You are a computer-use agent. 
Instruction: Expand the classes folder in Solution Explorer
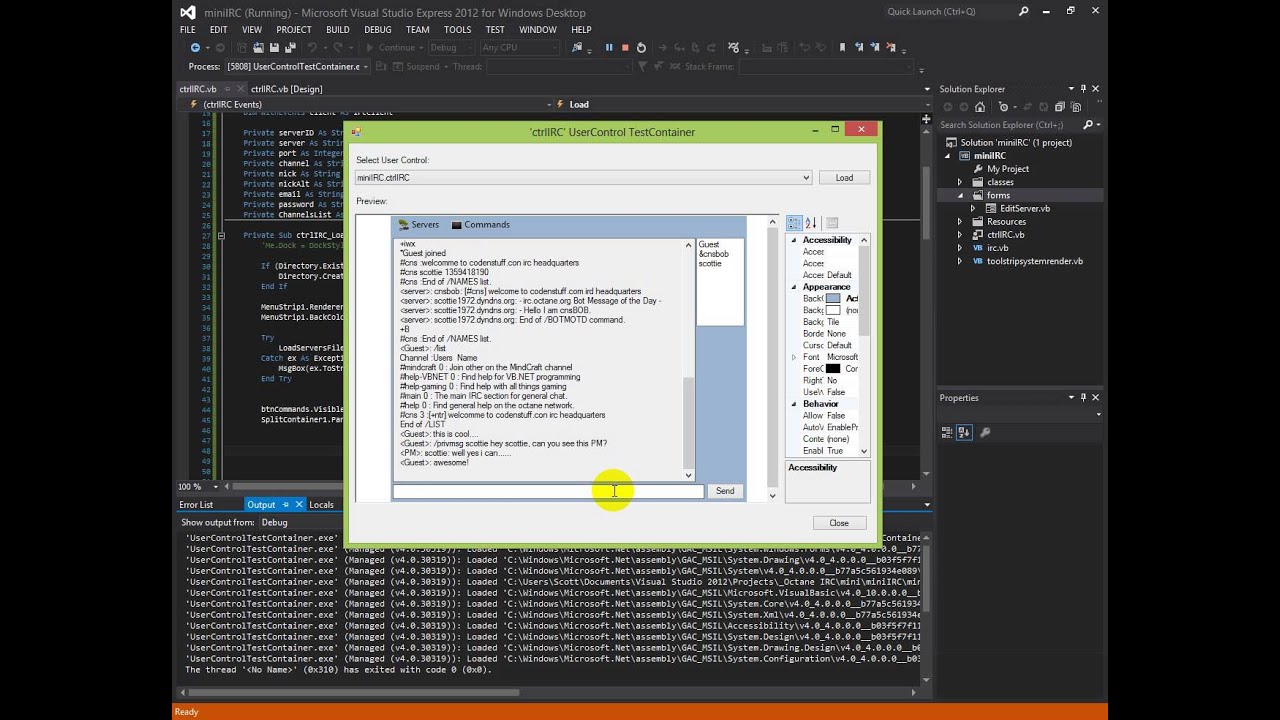click(960, 182)
